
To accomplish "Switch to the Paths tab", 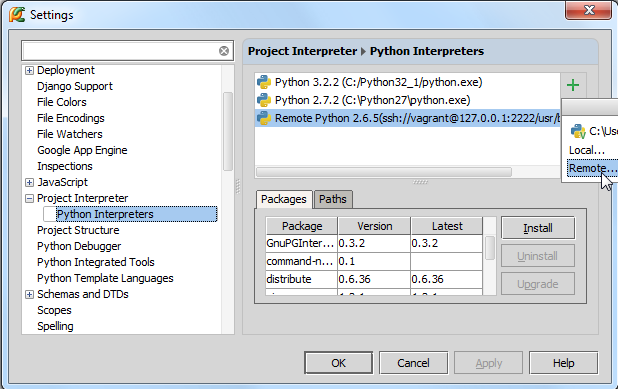I will [x=333, y=199].
